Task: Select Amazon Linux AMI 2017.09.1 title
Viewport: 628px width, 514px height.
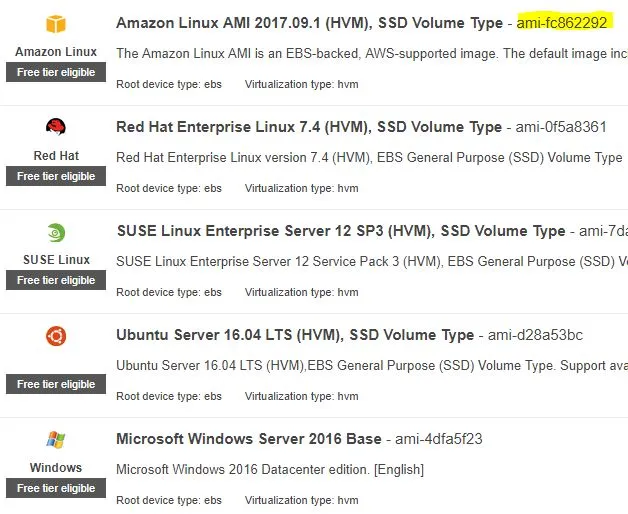Action: click(309, 23)
